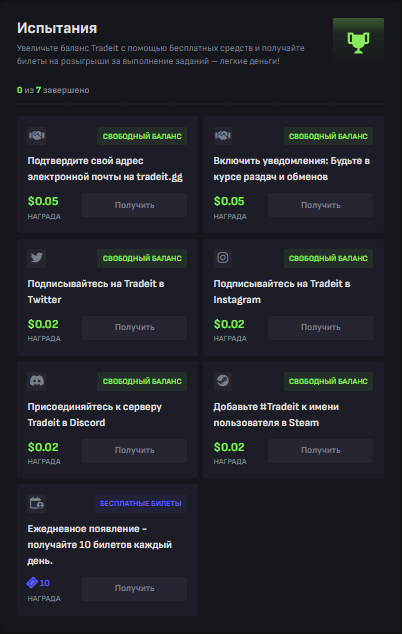Select the Twitter bird icon
Image resolution: width=402 pixels, height=634 pixels.
point(36,258)
